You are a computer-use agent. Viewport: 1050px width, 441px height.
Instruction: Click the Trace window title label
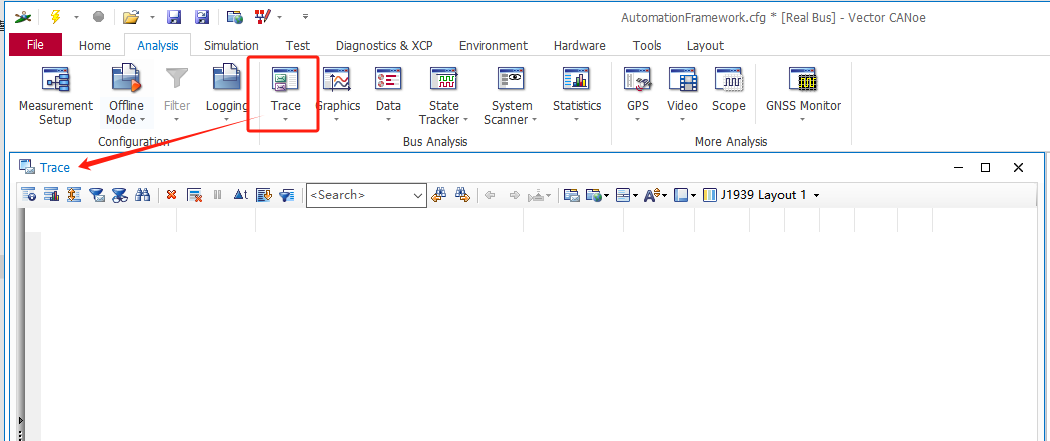click(x=54, y=167)
